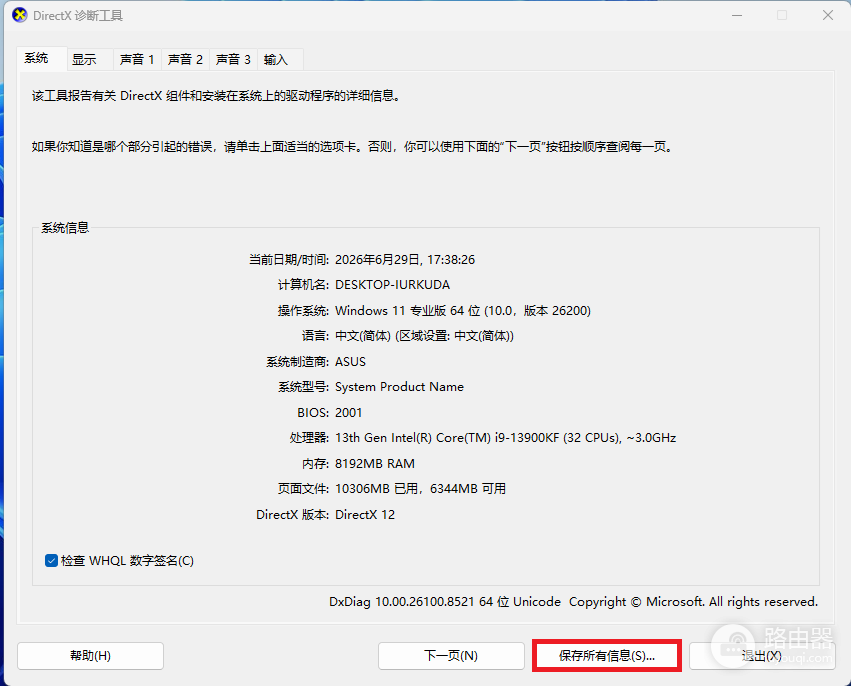Click the BIOS value 2001
Screen dimensions: 851x686
348,412
